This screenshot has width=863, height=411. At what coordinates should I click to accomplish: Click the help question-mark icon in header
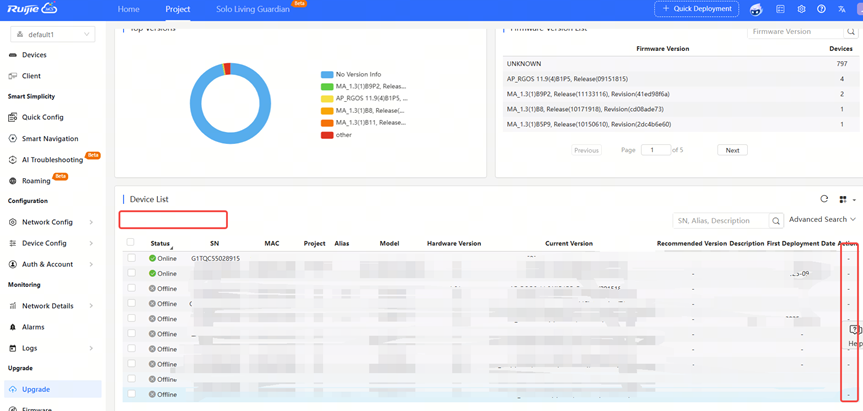(x=821, y=9)
